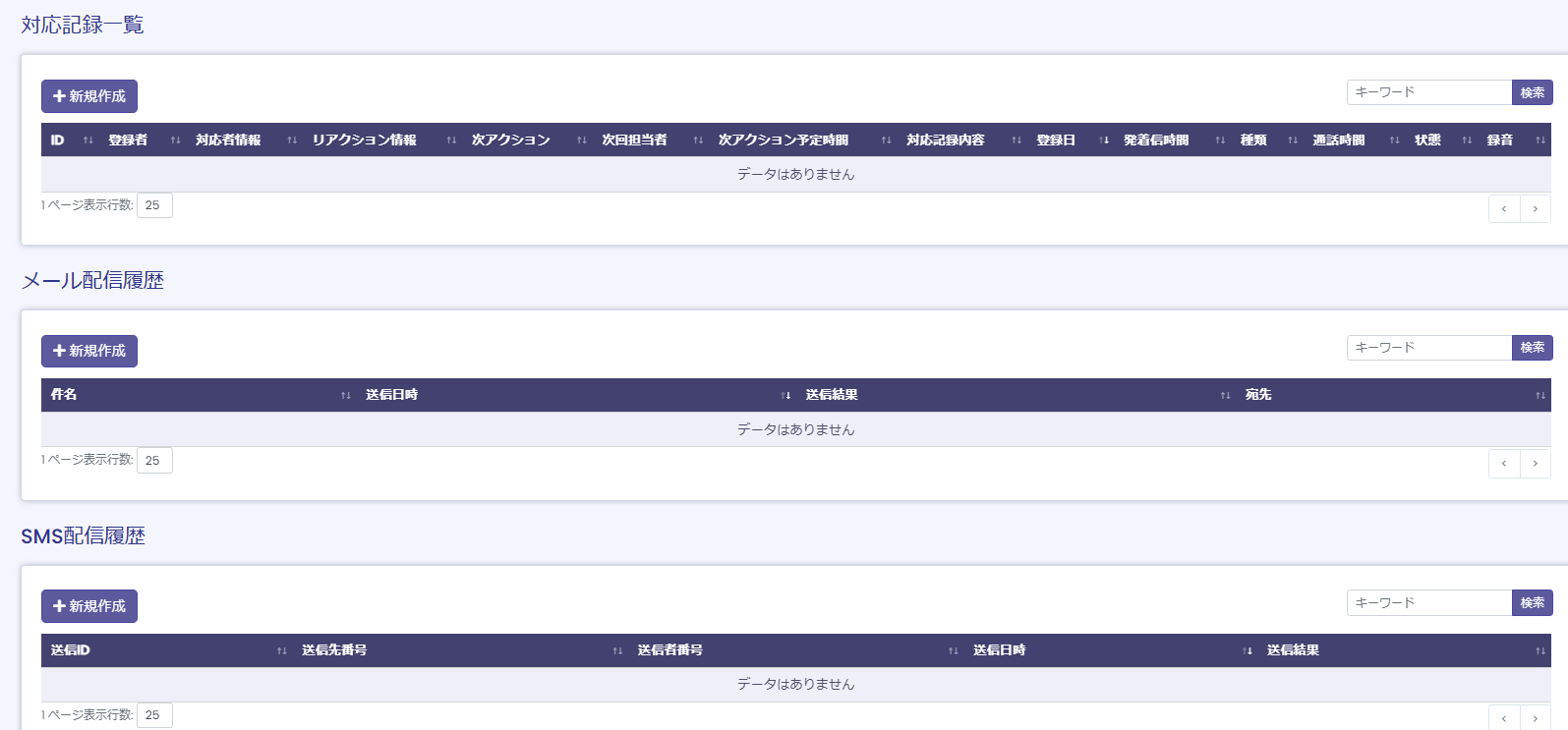Sort mail history by 件名 column
Viewport: 1568px width, 730px height.
[64, 395]
